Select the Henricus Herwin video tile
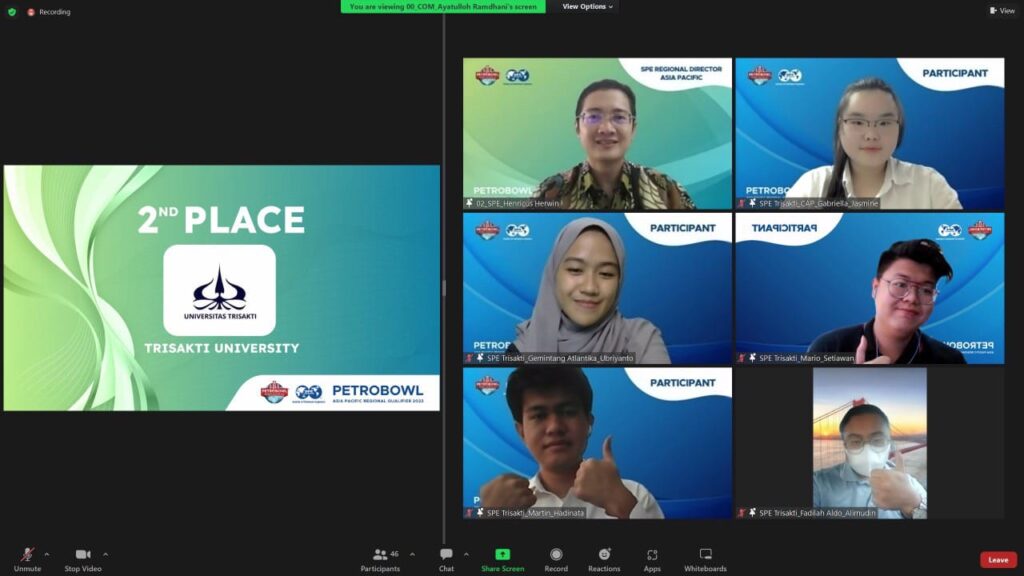 pyautogui.click(x=598, y=133)
